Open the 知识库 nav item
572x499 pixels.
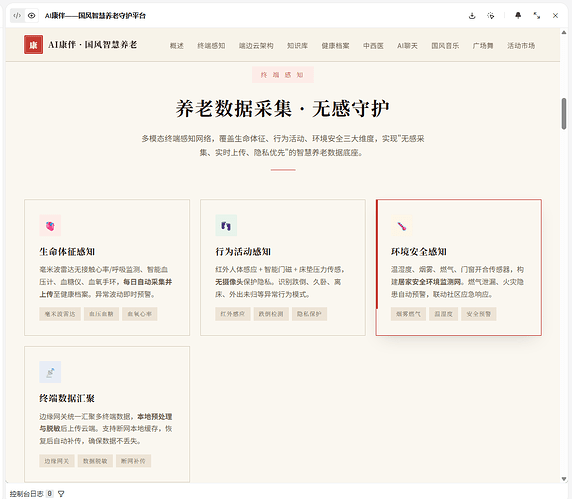click(297, 46)
